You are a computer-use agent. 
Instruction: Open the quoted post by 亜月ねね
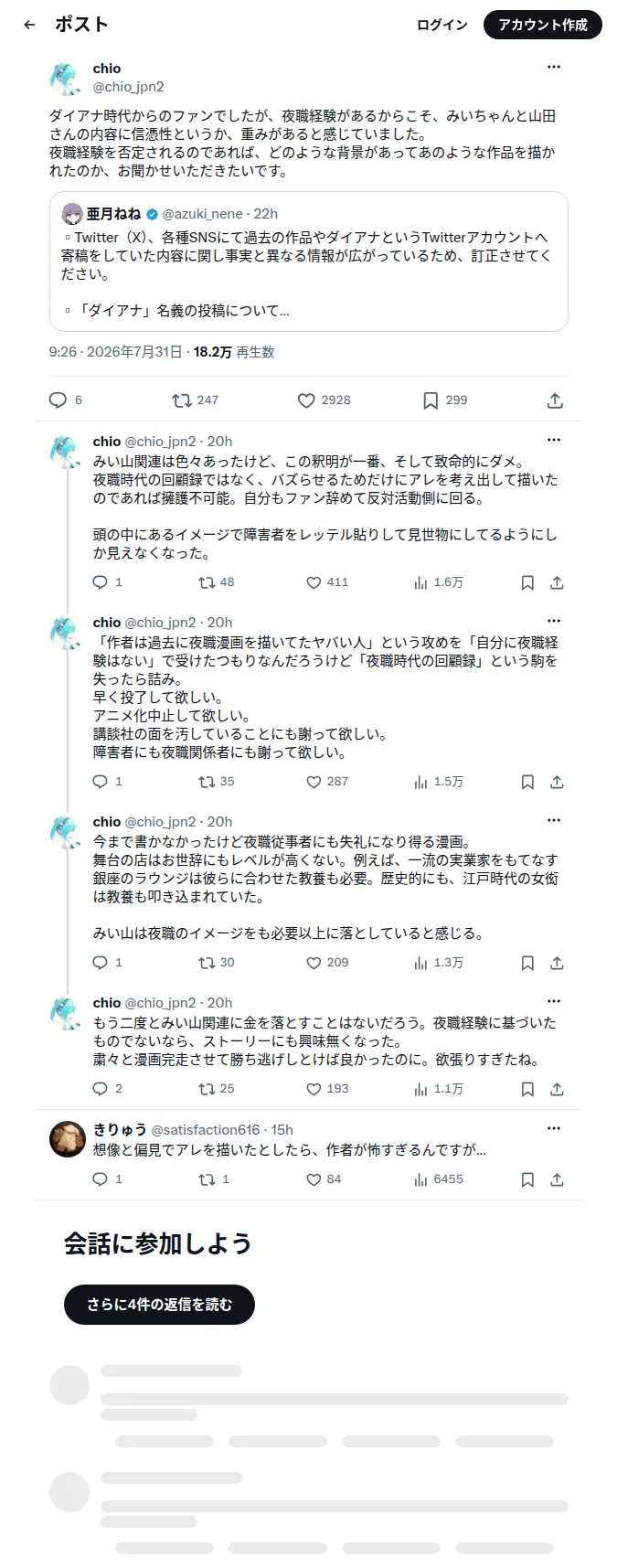coord(309,261)
